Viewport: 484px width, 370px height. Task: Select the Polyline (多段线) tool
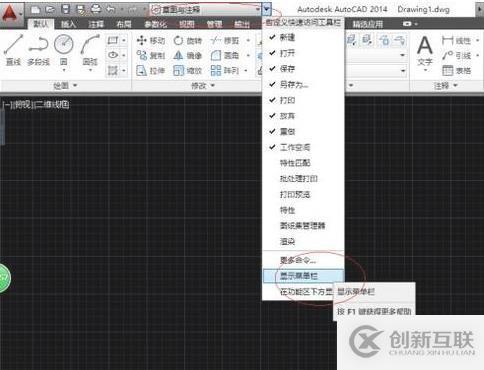[38, 50]
